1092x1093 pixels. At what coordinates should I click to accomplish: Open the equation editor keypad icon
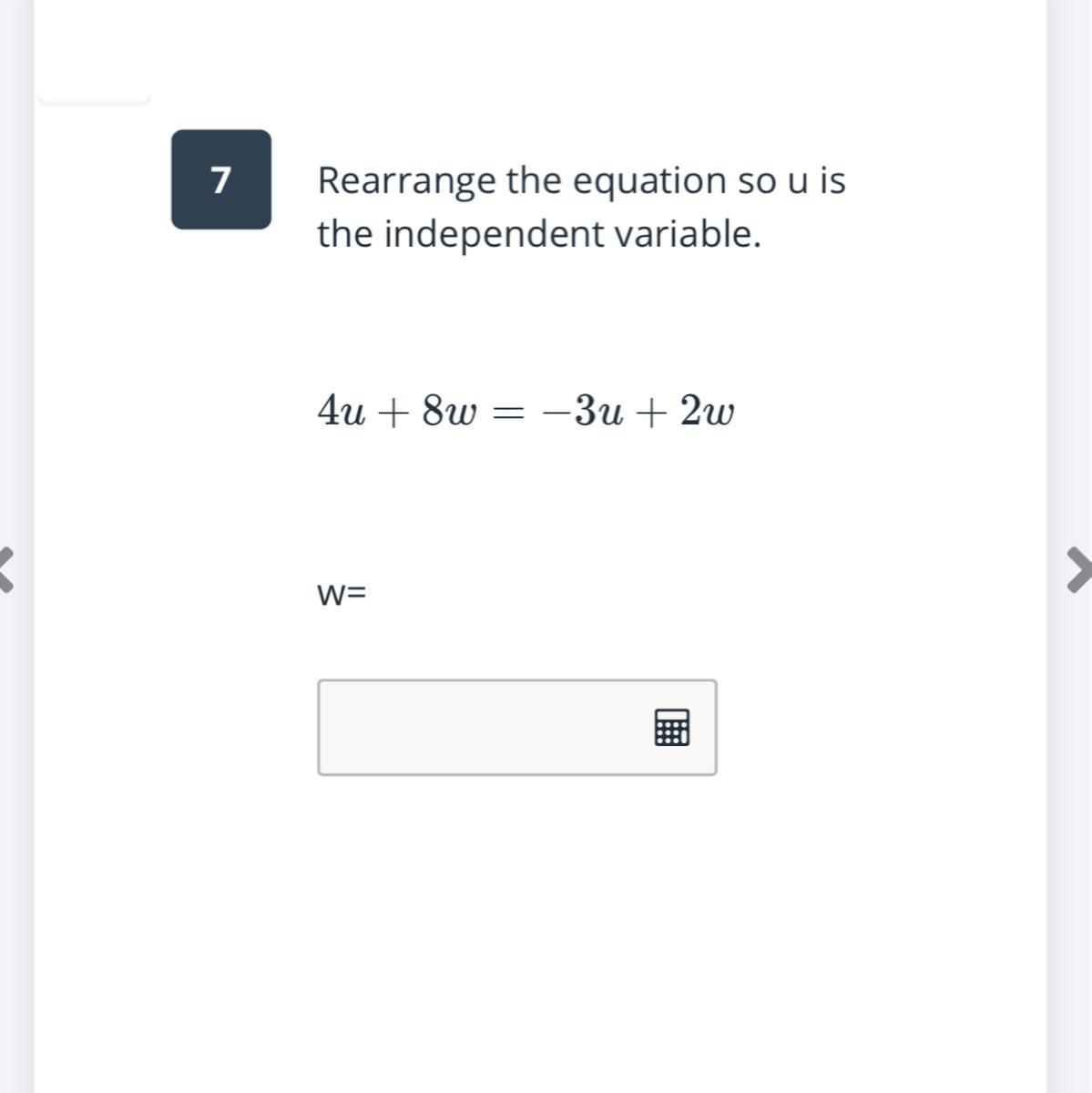point(672,727)
